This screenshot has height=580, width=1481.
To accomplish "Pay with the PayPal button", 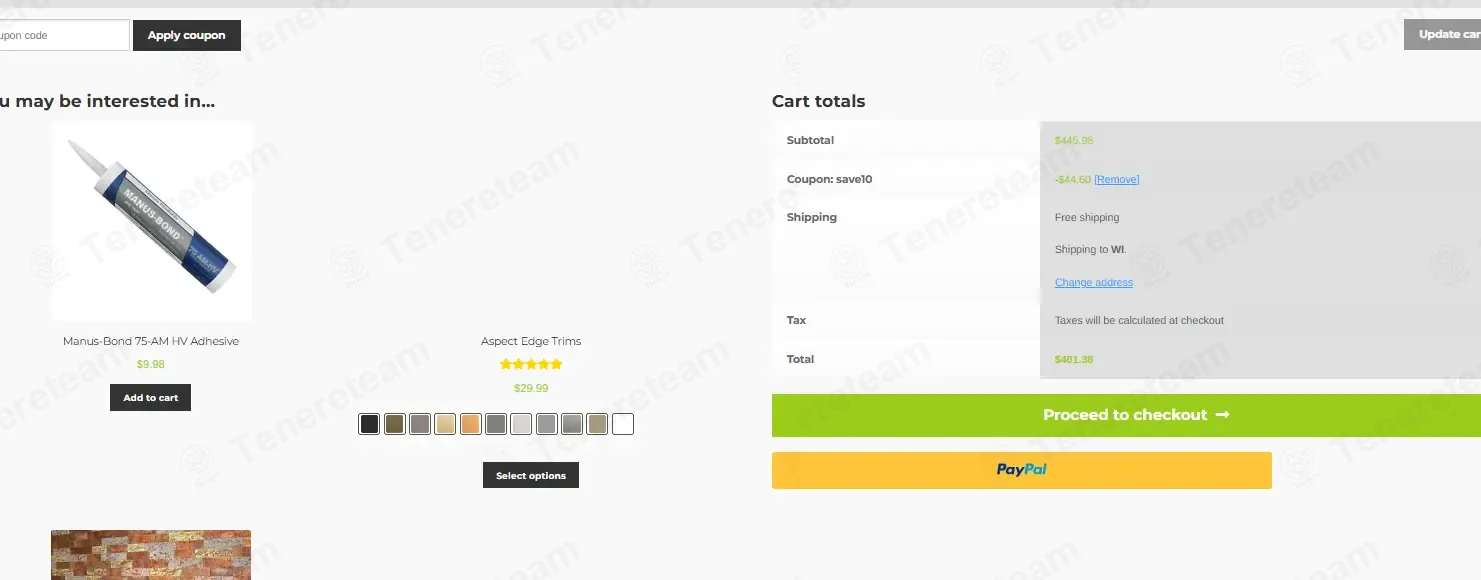I will point(1021,470).
